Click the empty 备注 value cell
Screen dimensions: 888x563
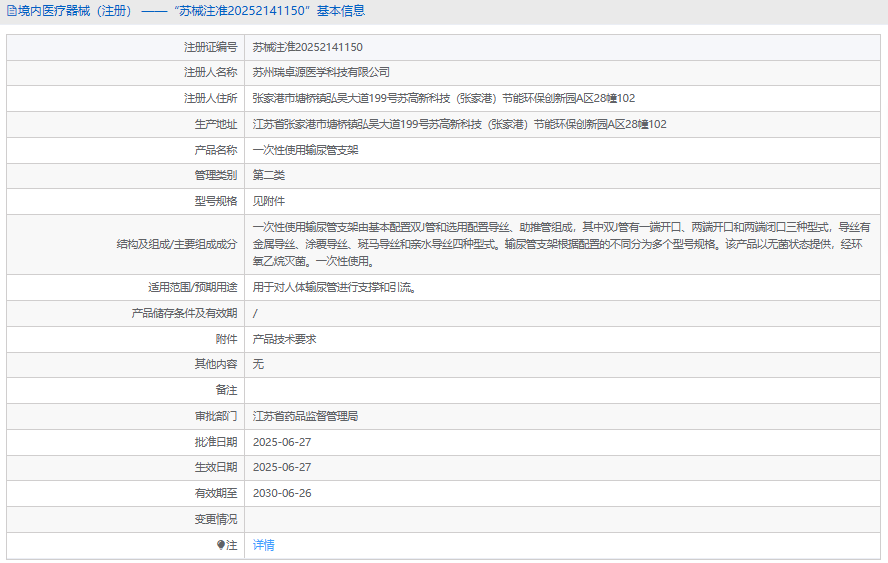560,390
